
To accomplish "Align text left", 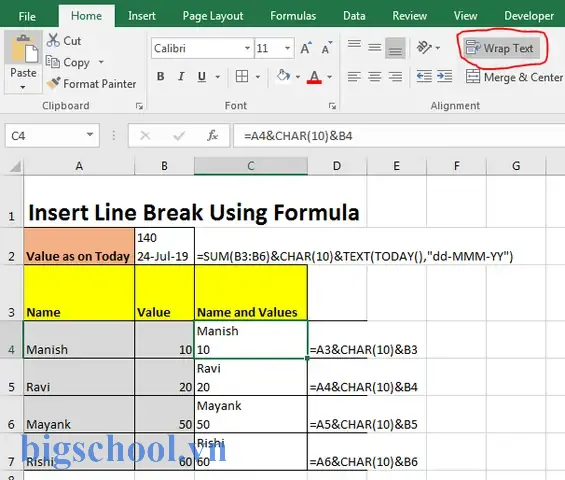I will pos(354,76).
